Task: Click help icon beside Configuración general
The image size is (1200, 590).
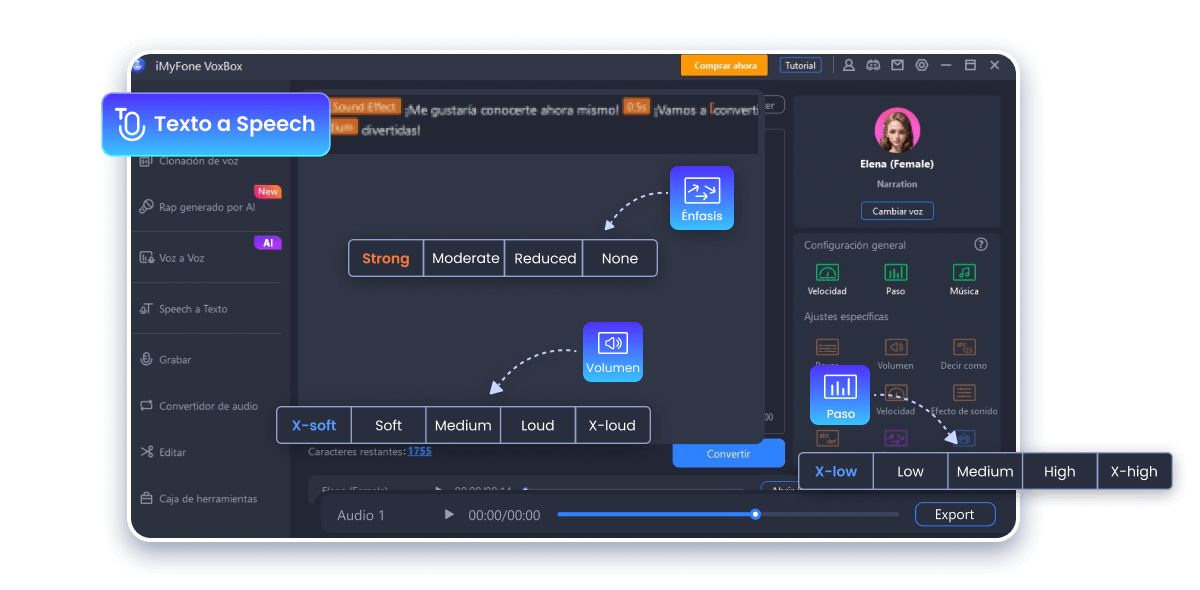Action: click(x=981, y=244)
